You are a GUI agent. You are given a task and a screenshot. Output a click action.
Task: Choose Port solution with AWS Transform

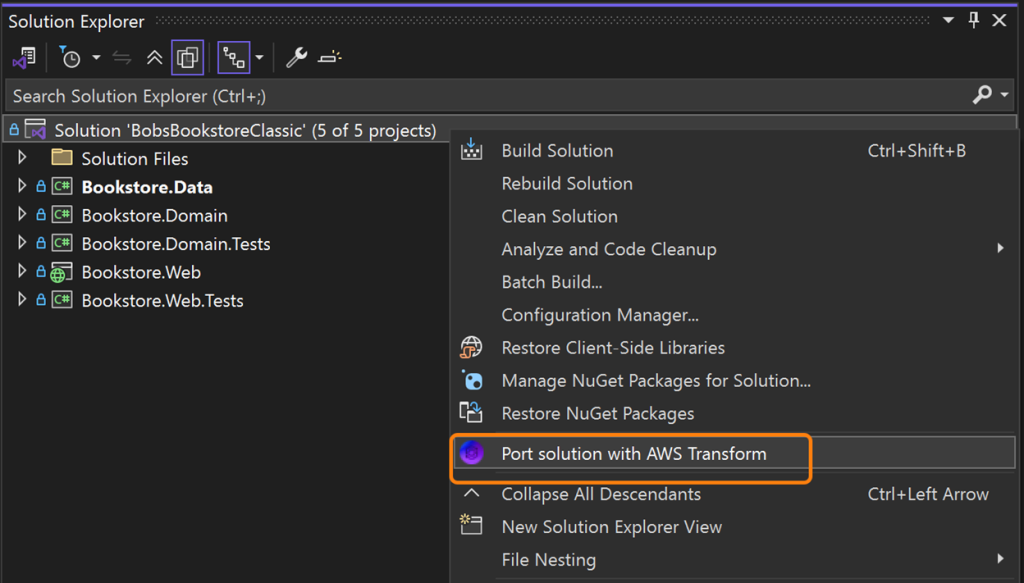coord(637,454)
